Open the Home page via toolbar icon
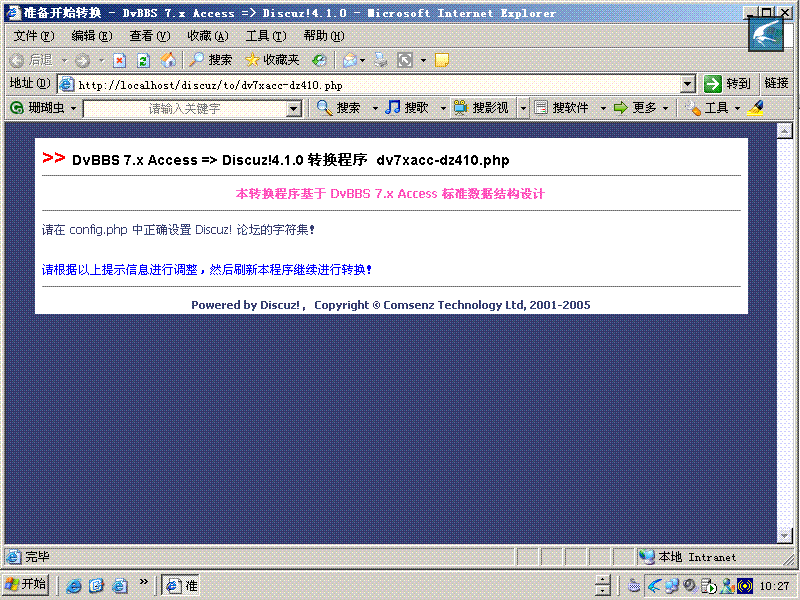Image resolution: width=800 pixels, height=600 pixels. pos(167,60)
